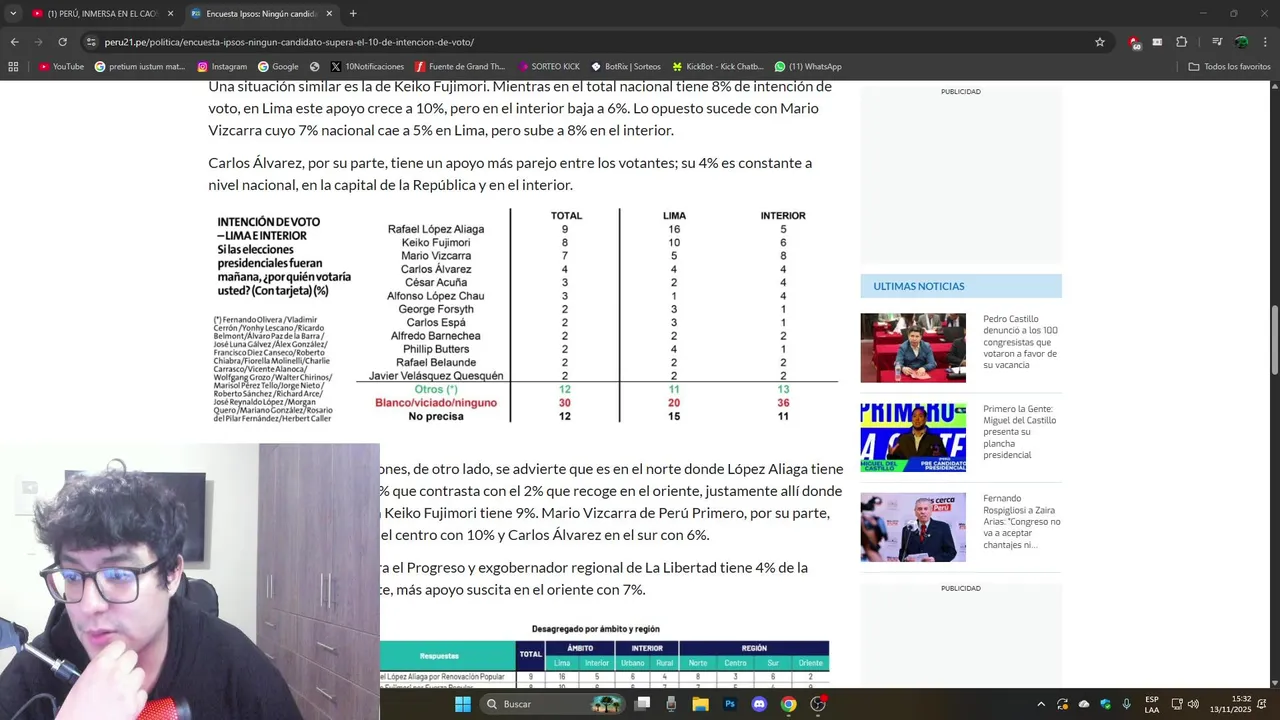Close the PERÚ, INMERSA EN EL CAOS tab
This screenshot has height=720, width=1280.
tap(170, 14)
